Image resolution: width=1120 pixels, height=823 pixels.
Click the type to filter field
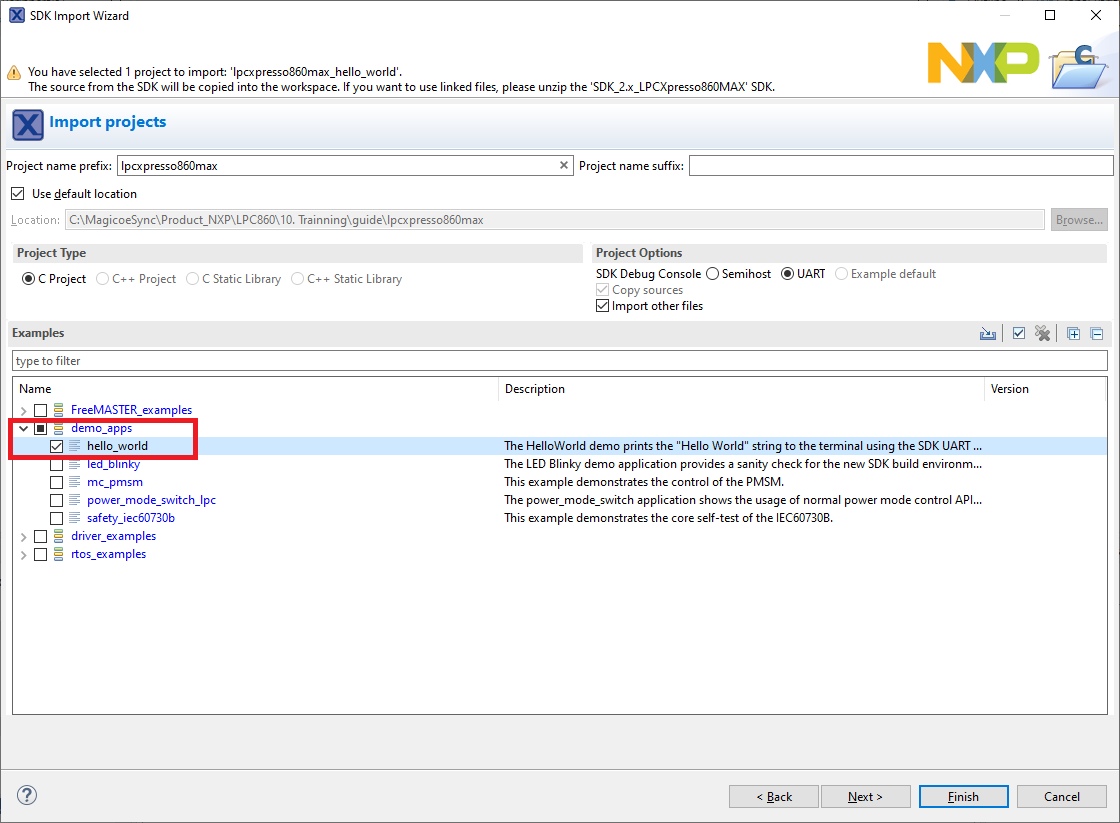560,361
